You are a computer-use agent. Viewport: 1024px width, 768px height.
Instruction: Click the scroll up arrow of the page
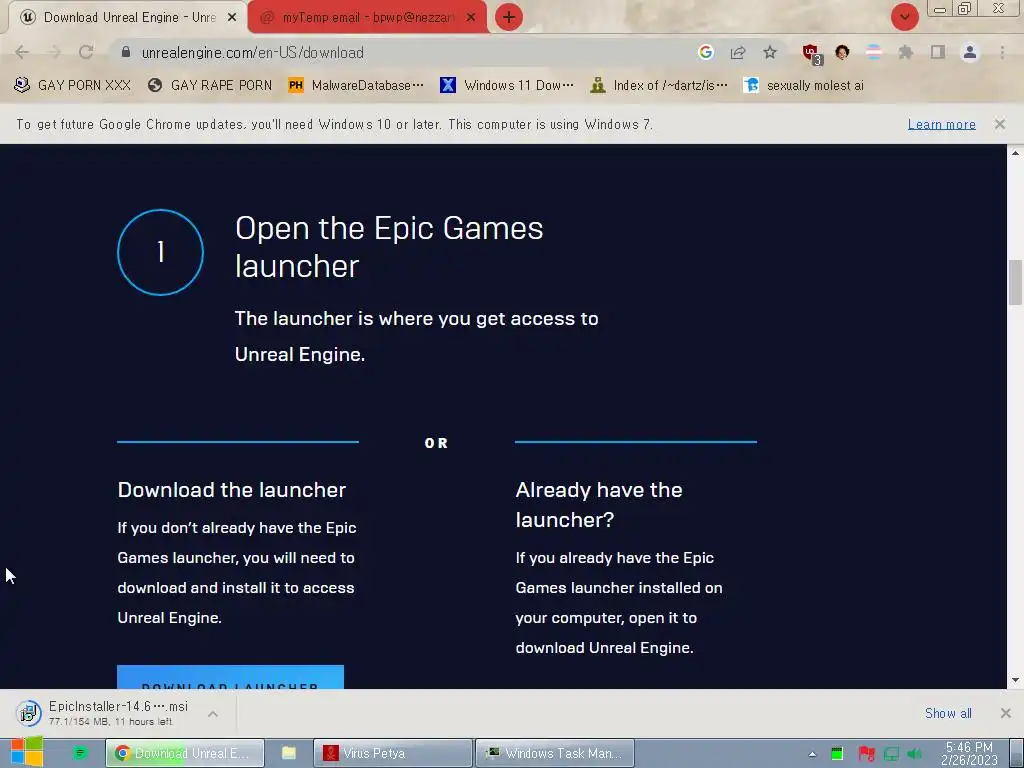click(1015, 153)
